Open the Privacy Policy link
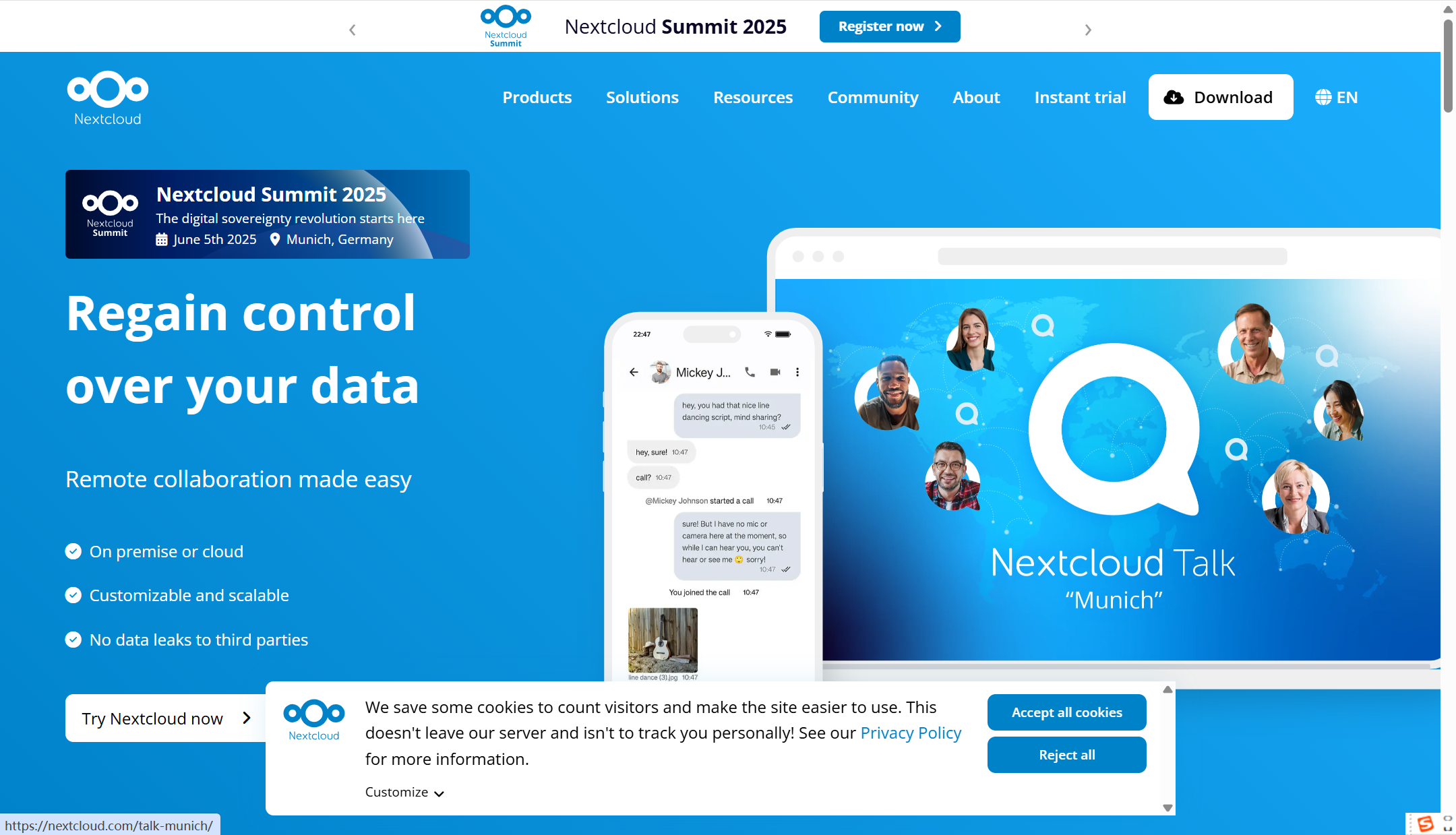1456x835 pixels. [x=911, y=733]
